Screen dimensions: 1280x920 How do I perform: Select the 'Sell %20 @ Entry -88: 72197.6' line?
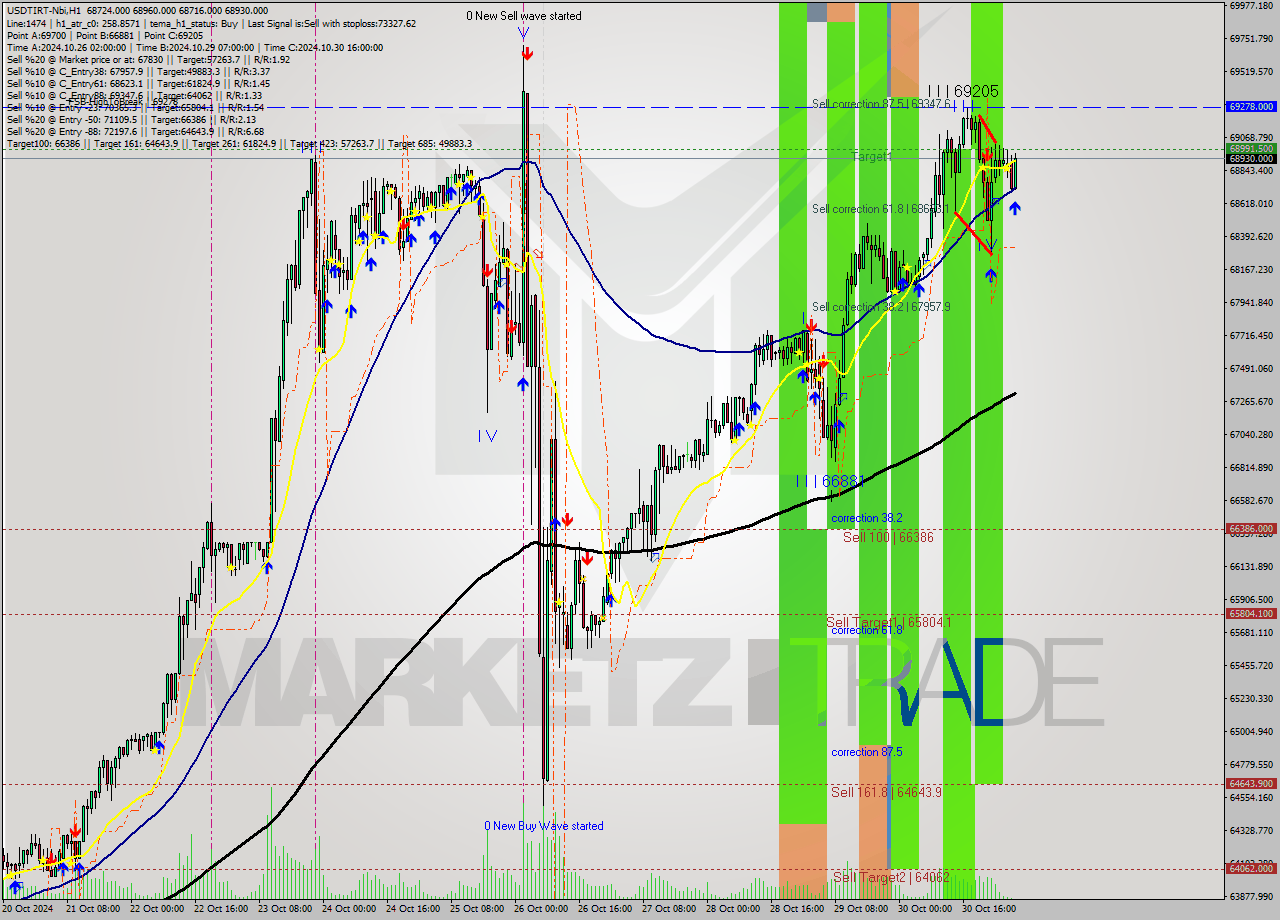[135, 131]
